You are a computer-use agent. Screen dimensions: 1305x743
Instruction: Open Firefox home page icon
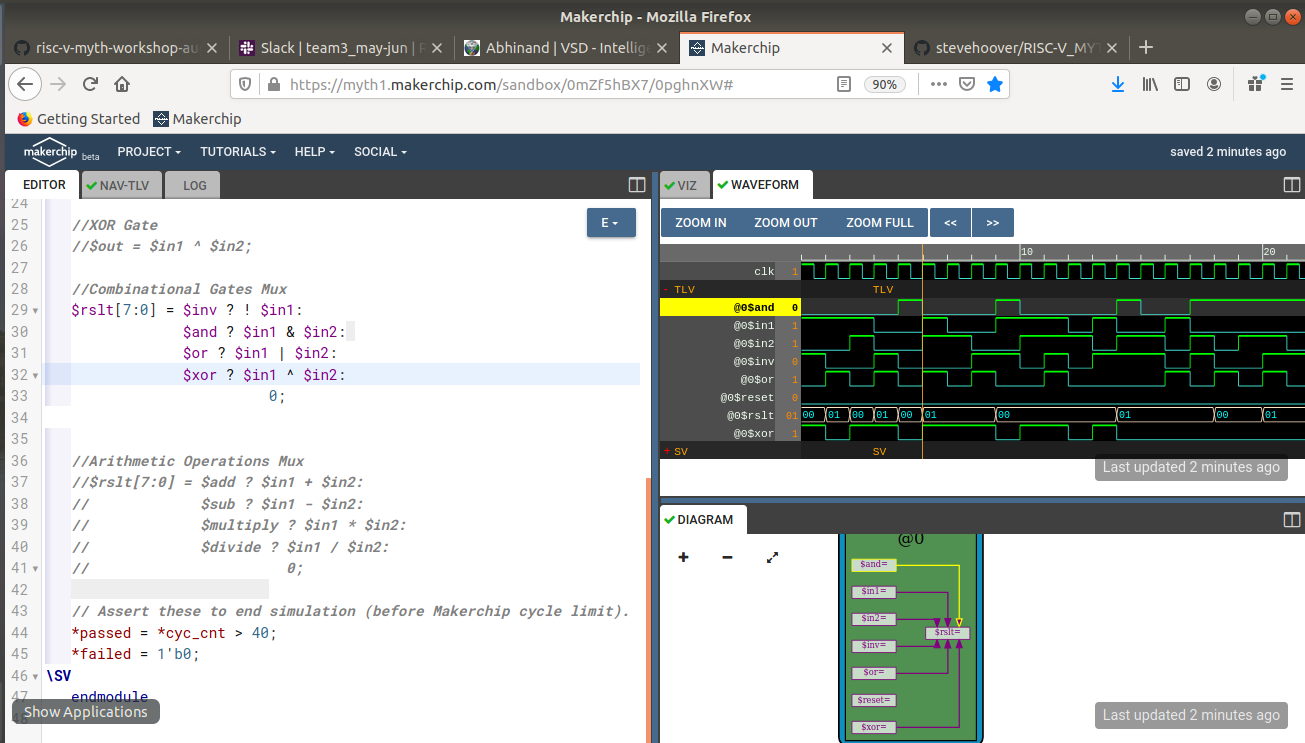pos(122,85)
